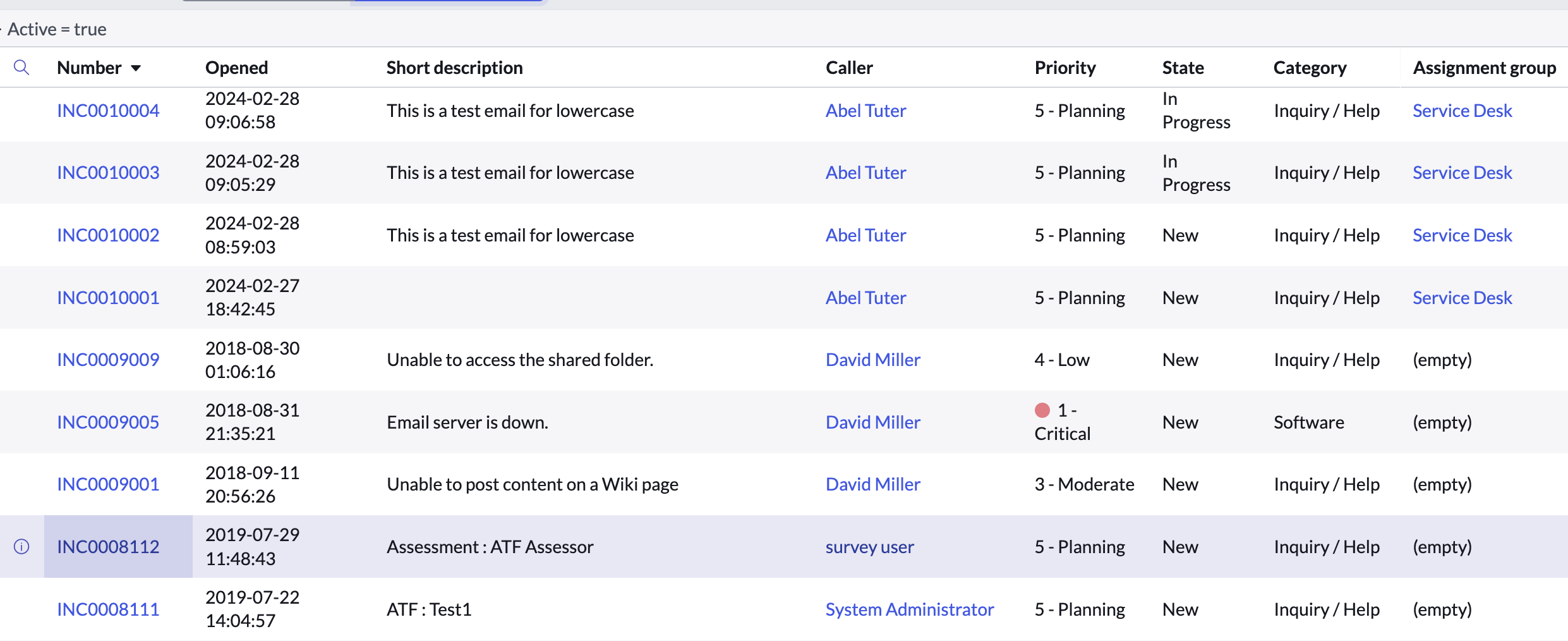This screenshot has height=641, width=1568.
Task: Select the Software category cell
Action: pyautogui.click(x=1308, y=422)
